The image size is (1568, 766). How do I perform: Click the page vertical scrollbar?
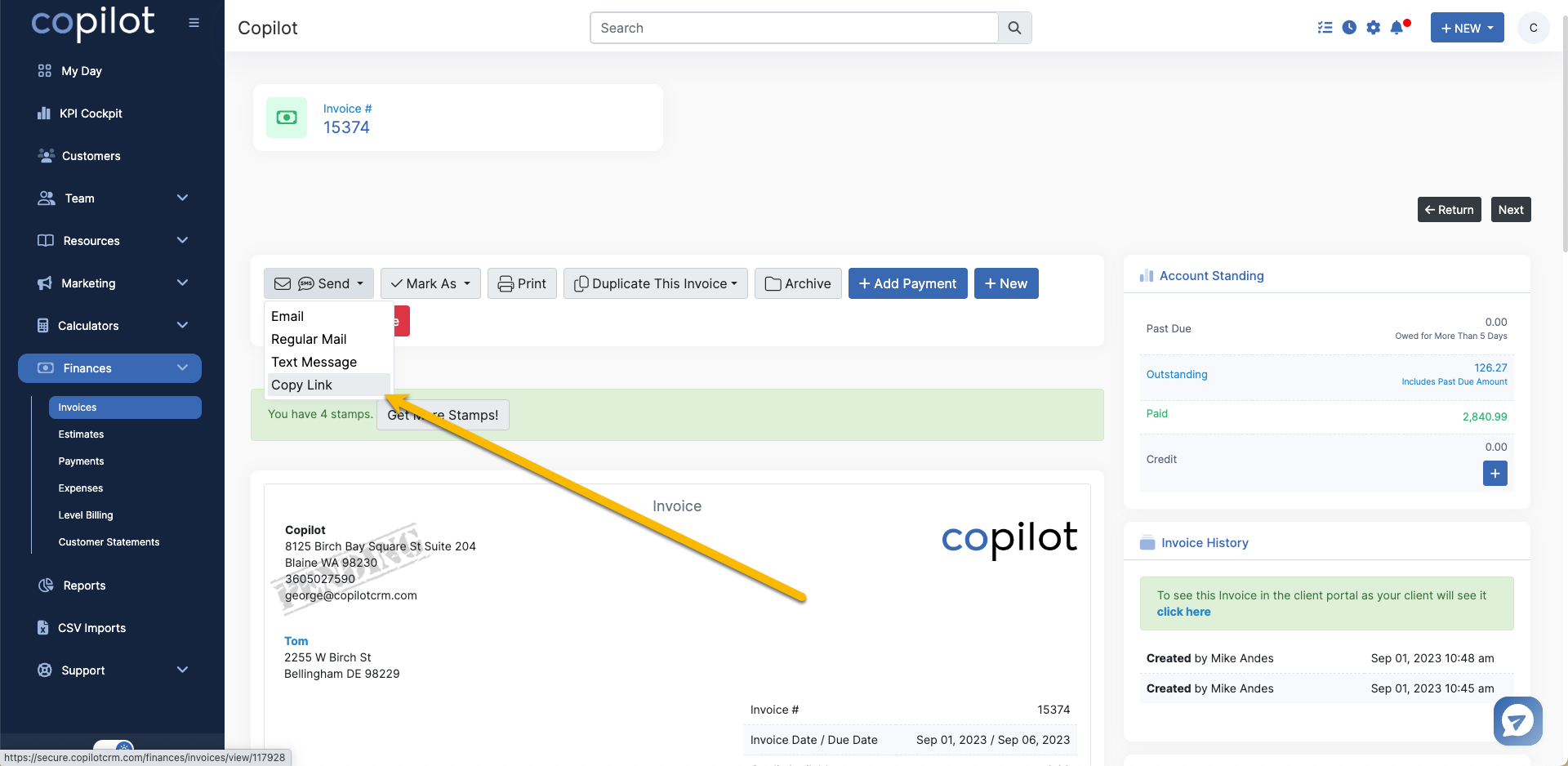tap(1564, 135)
